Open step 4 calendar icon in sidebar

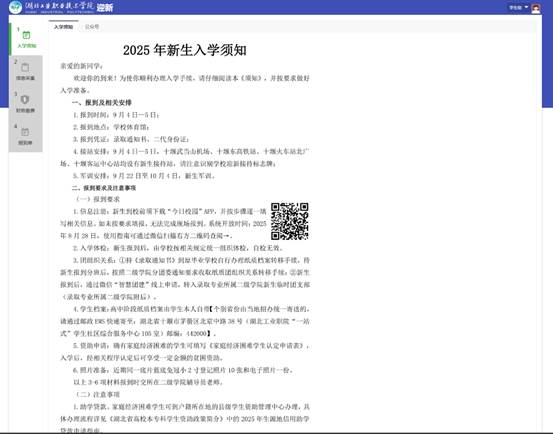click(25, 132)
